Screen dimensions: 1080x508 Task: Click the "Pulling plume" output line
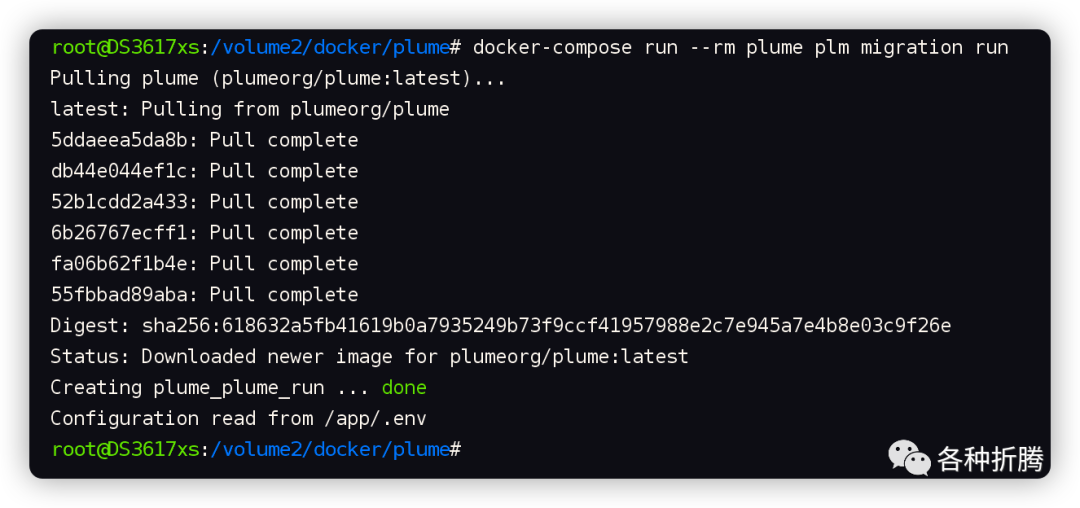[x=278, y=78]
